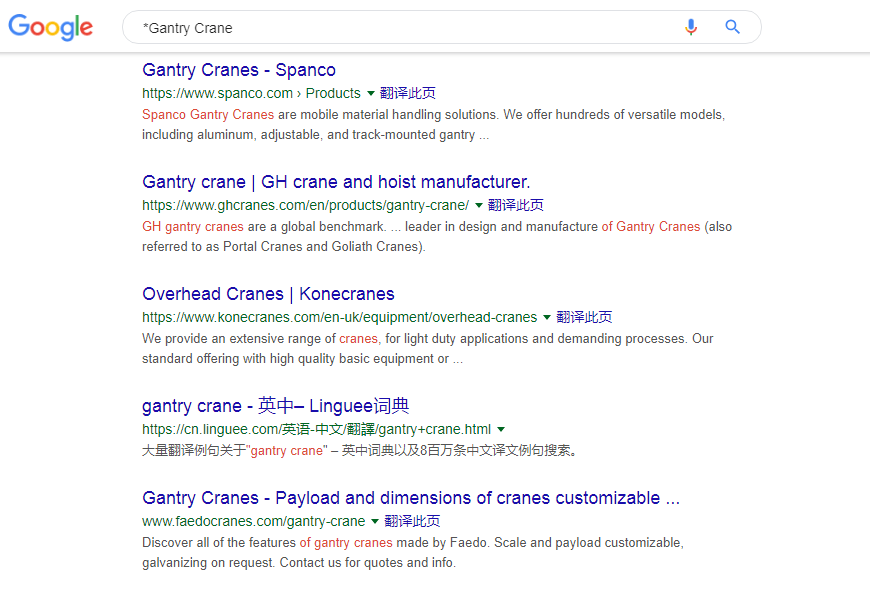870x600 pixels.
Task: Click the www.faedocranes.com/gantry-crane URL text
Action: point(254,521)
